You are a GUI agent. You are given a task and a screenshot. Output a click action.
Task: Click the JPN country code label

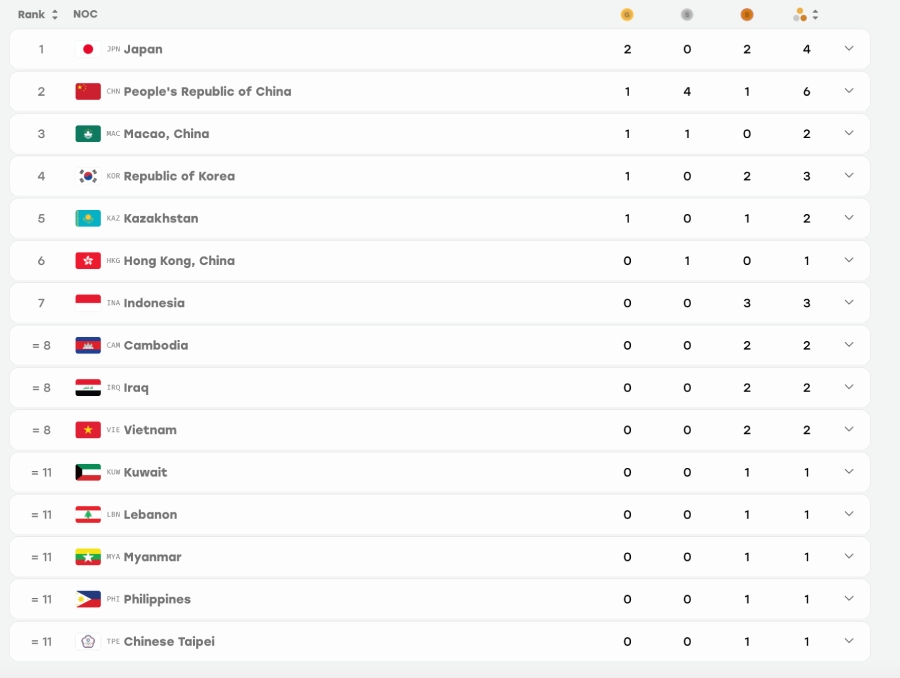[x=113, y=49]
